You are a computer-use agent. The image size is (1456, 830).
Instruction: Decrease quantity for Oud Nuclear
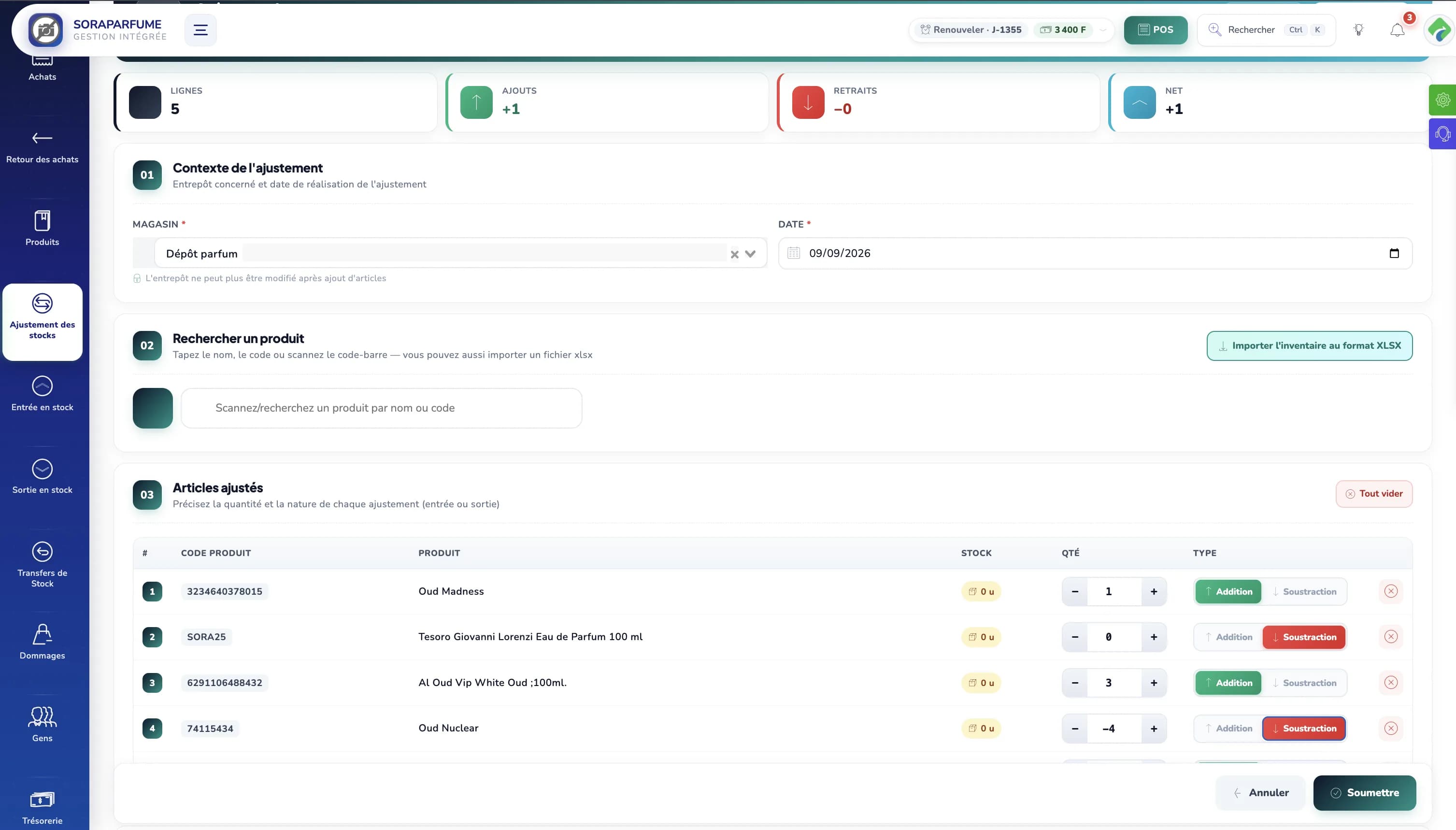click(1075, 729)
